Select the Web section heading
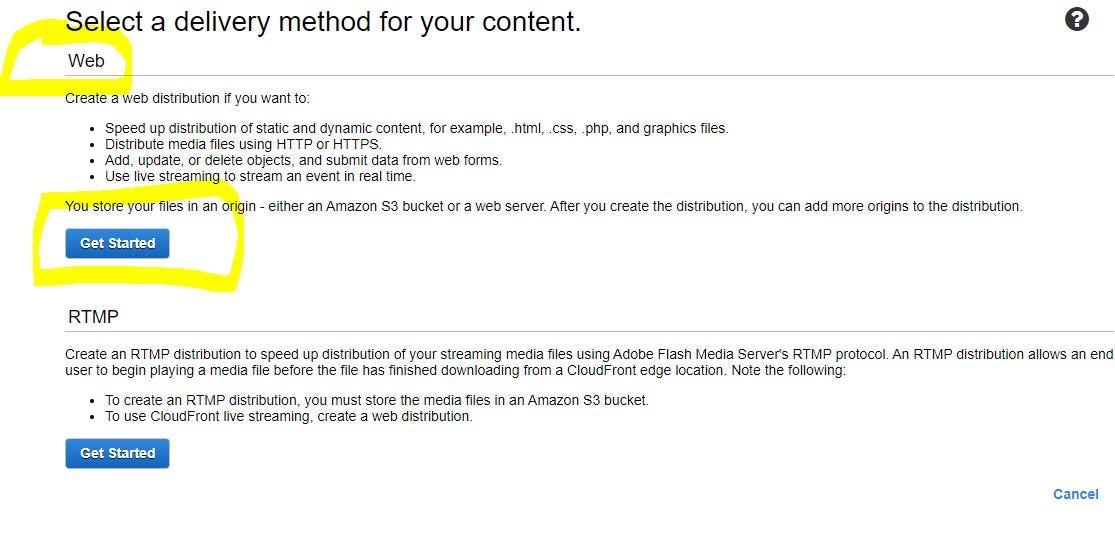Screen dimensions: 1115x535 click(86, 60)
